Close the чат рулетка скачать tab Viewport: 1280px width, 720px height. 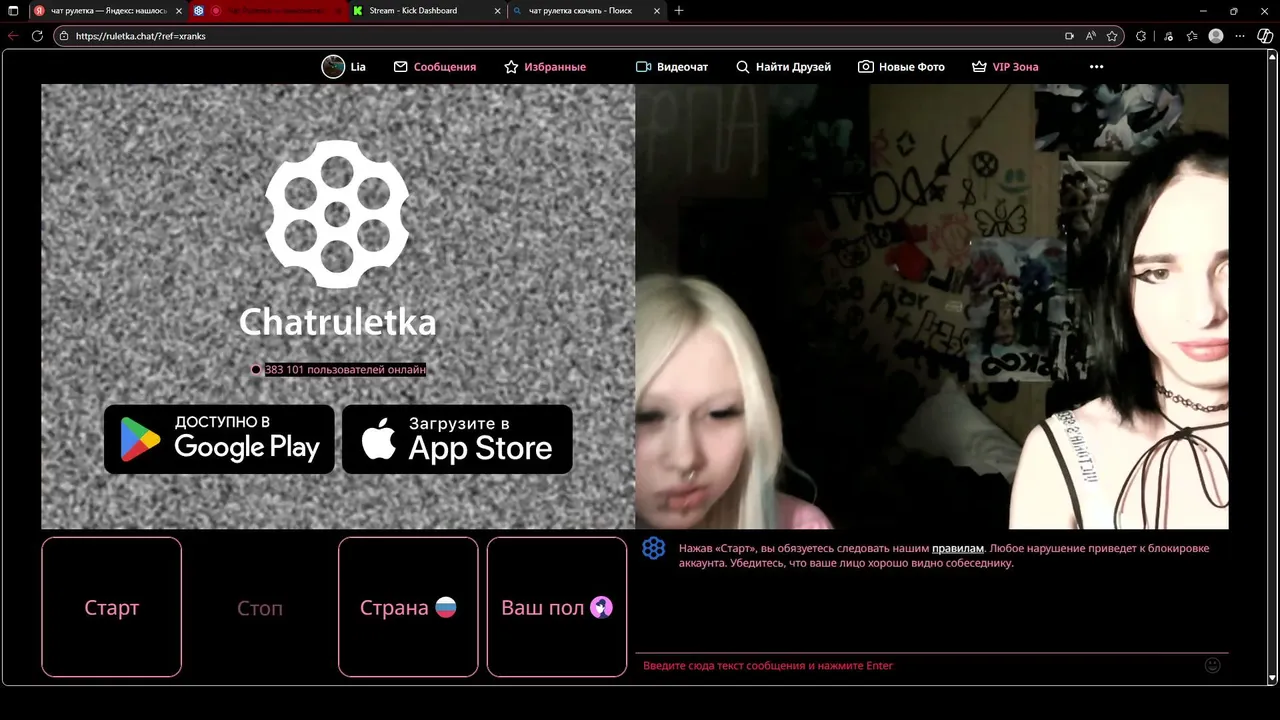(x=657, y=11)
